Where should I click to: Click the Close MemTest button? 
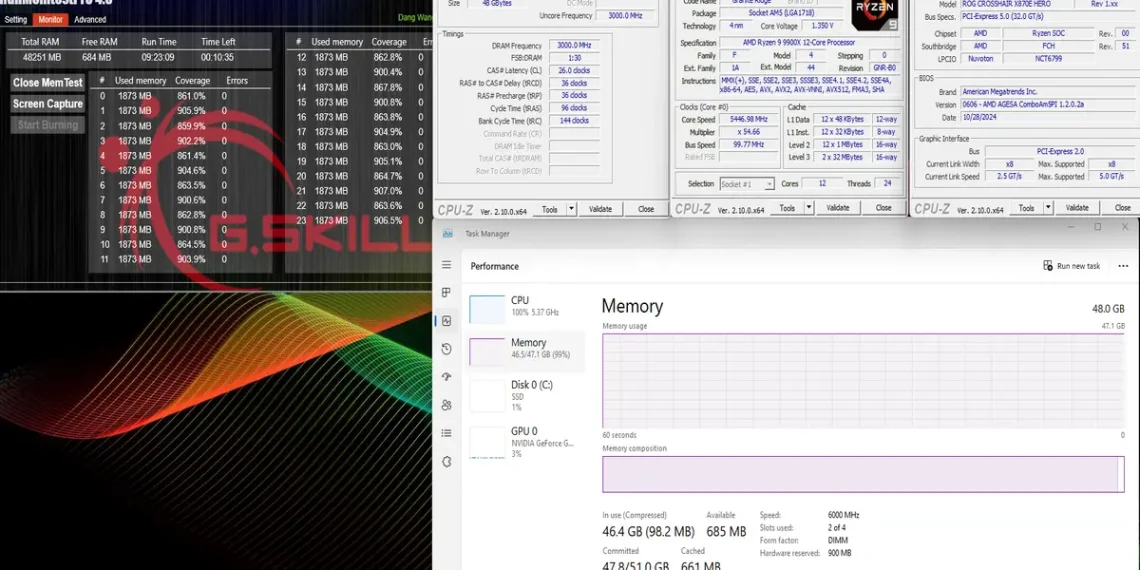[x=47, y=83]
